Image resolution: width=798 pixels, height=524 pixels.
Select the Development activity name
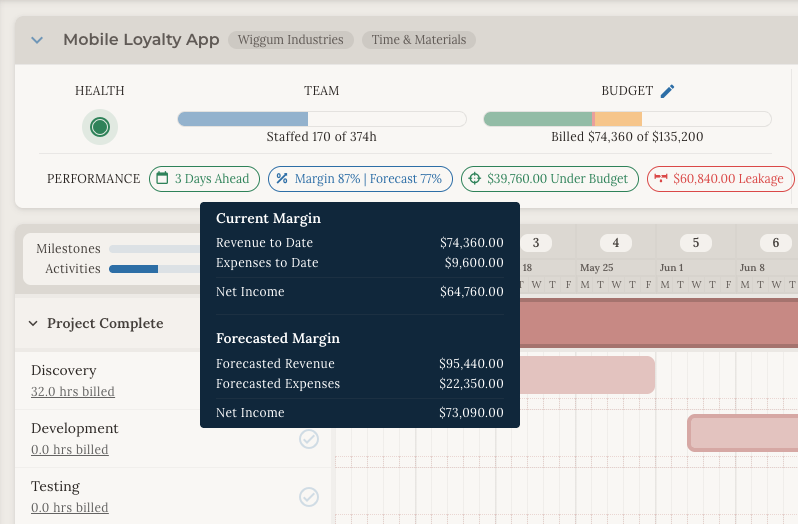74,428
